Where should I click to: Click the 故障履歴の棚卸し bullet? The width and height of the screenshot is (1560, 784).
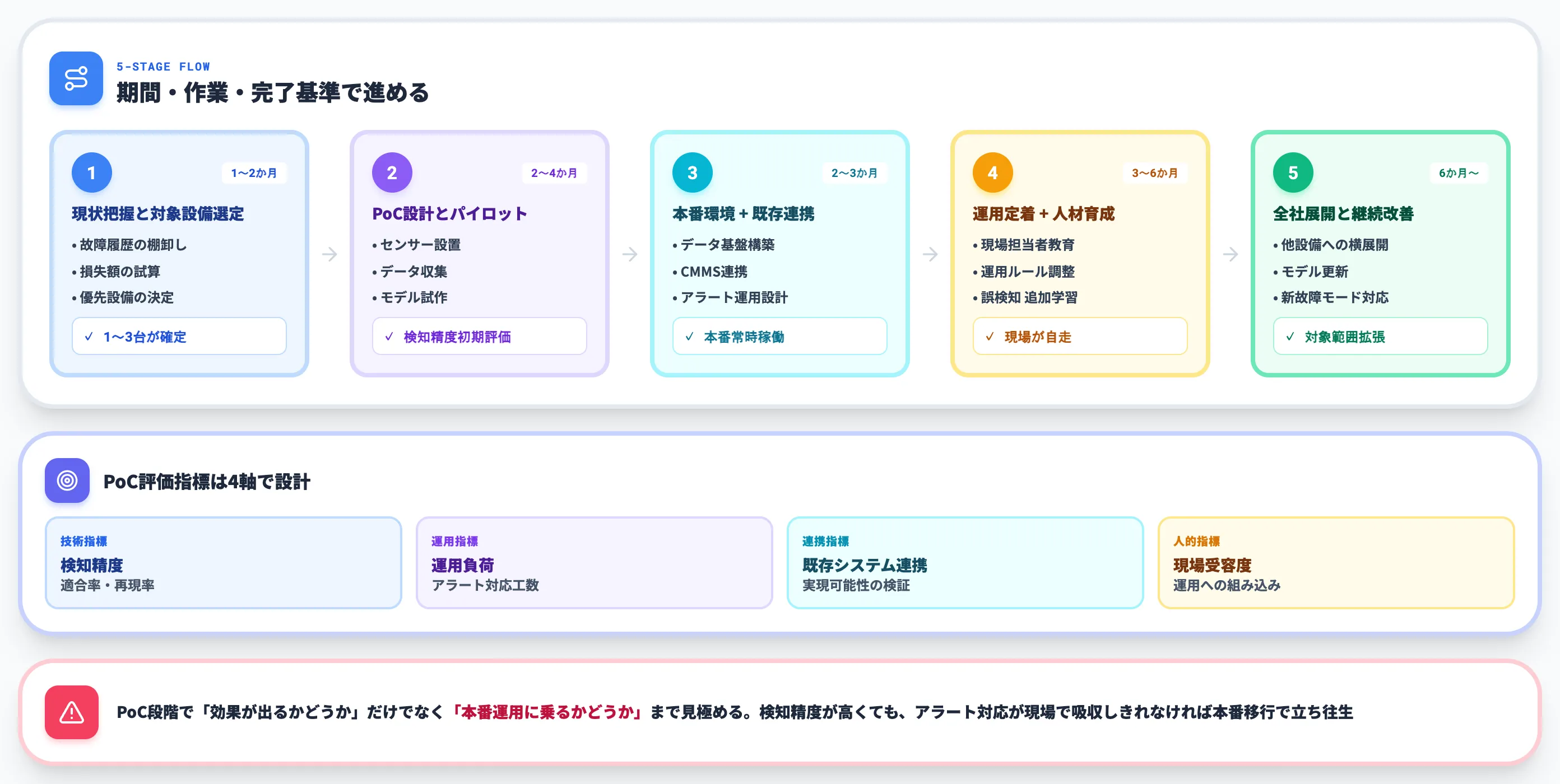click(129, 245)
